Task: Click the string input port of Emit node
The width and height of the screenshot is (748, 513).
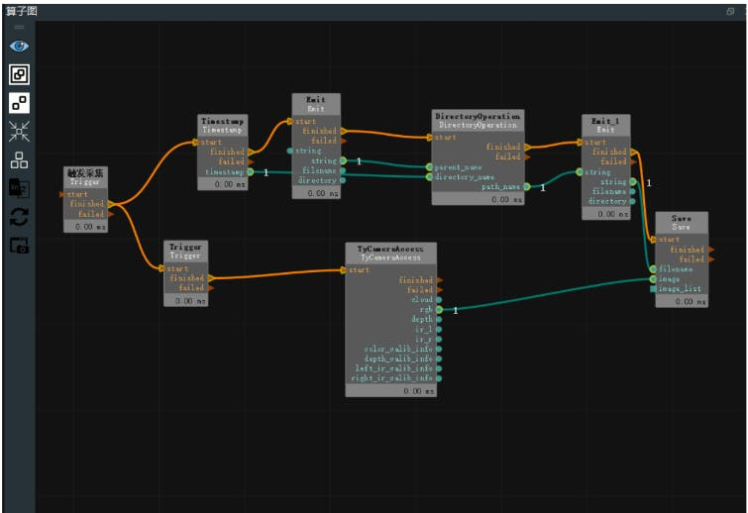Action: [x=290, y=151]
